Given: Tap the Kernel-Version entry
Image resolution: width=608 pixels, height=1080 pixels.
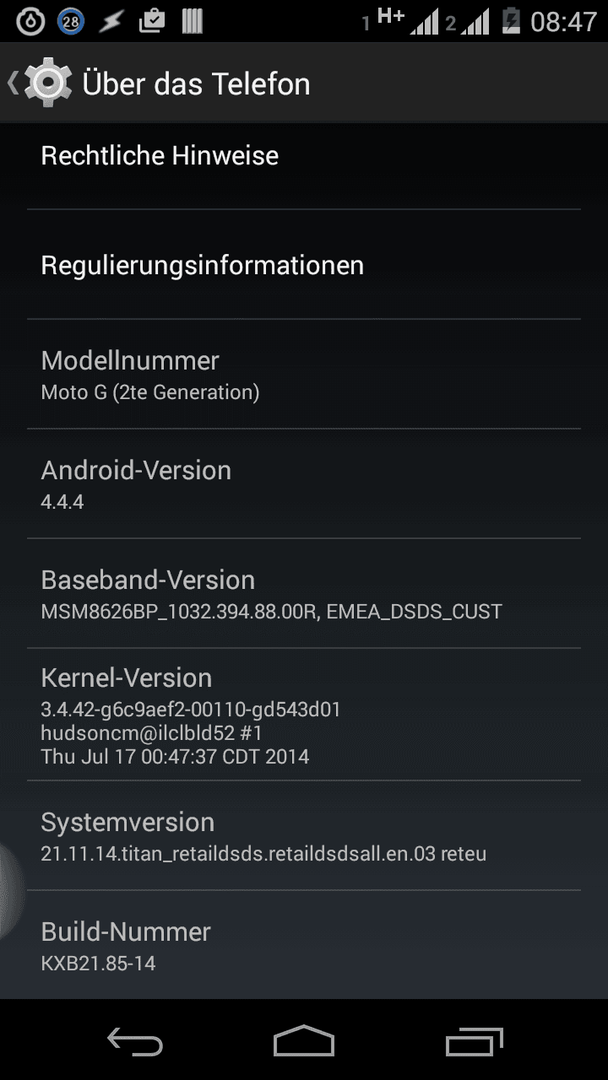Looking at the screenshot, I should [304, 715].
